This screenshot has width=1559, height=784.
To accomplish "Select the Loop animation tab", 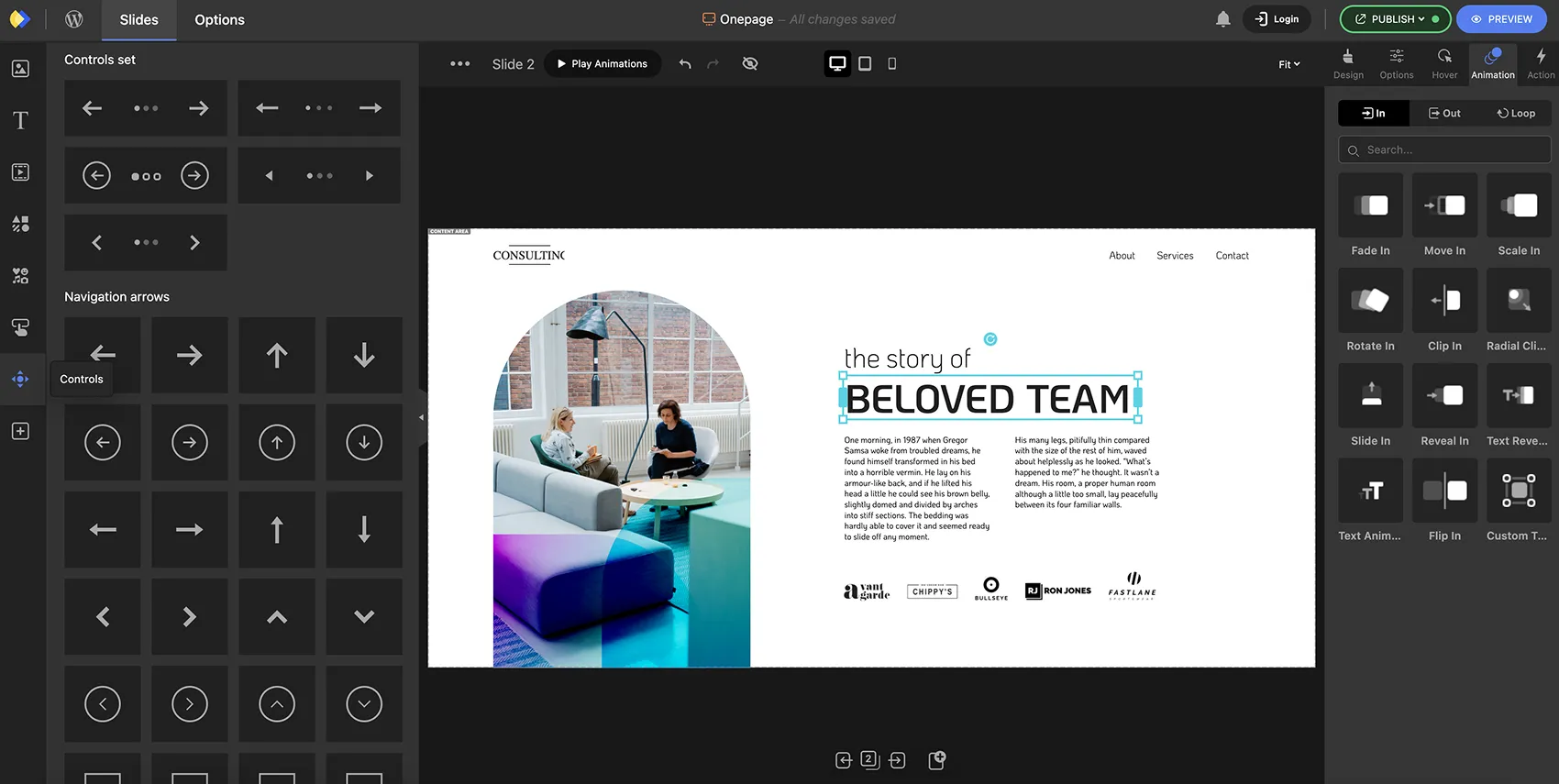I will 1516,114.
